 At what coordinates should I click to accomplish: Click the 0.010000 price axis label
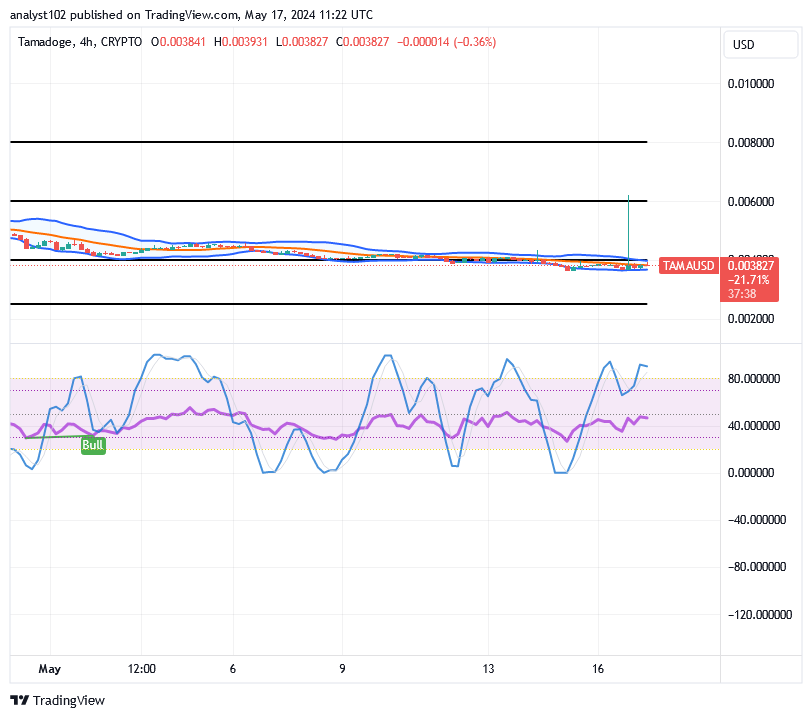coord(751,84)
